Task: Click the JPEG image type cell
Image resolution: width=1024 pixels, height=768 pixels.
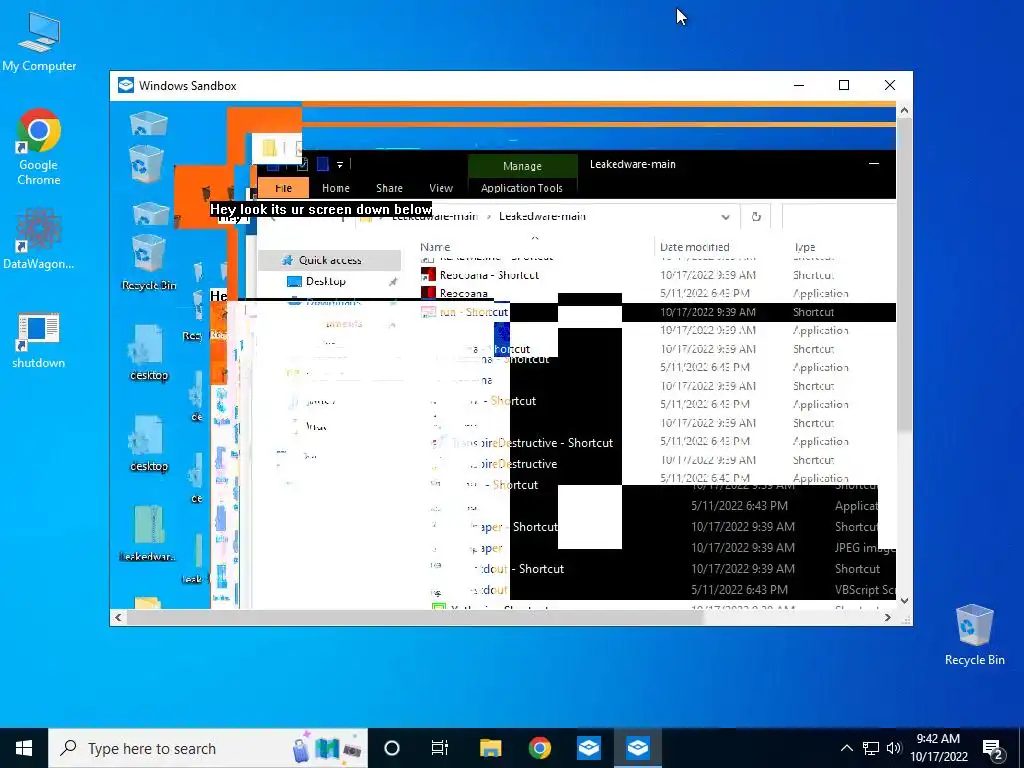Action: point(864,548)
